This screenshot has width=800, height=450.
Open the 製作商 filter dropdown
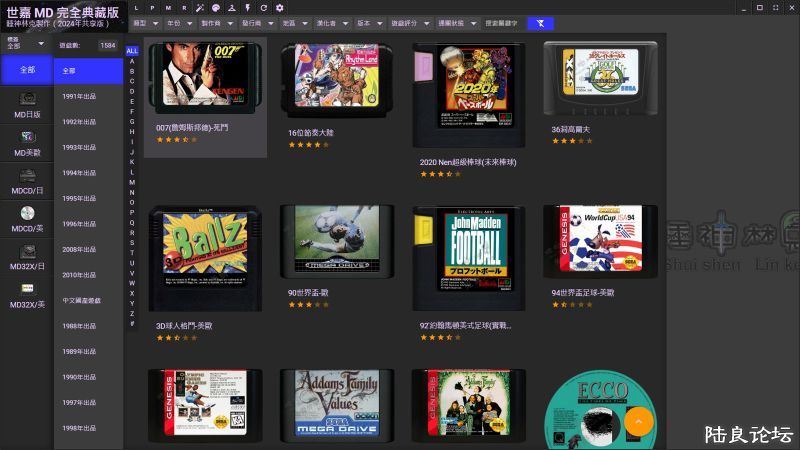(x=217, y=23)
